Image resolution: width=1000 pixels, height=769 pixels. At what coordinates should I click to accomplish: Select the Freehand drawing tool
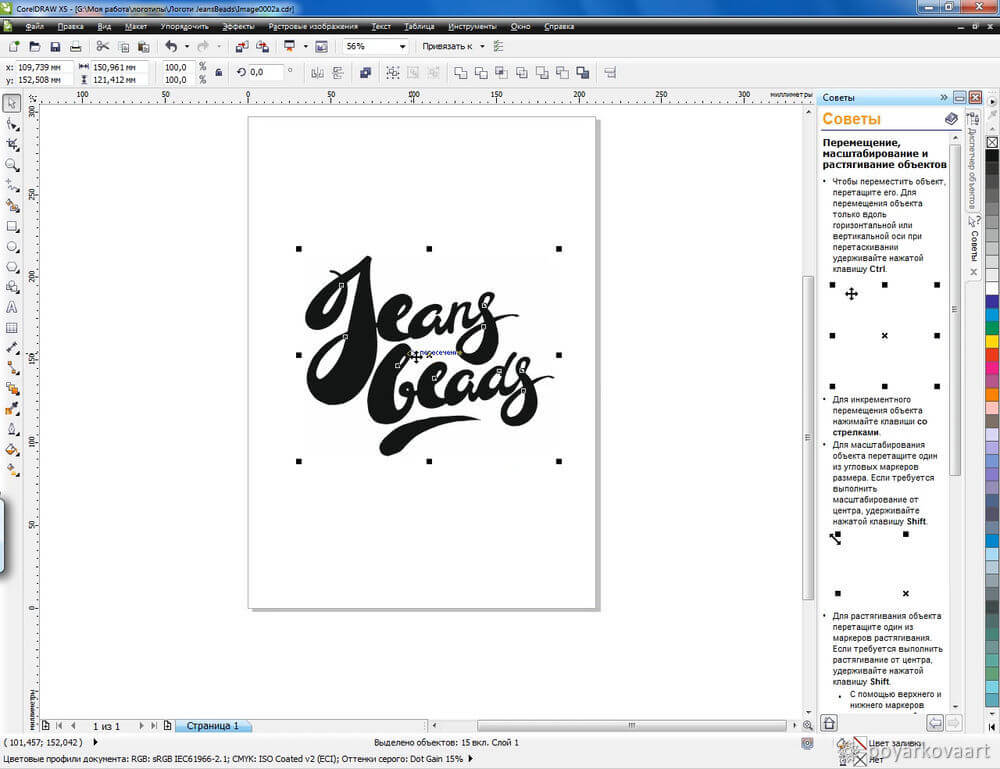tap(12, 185)
